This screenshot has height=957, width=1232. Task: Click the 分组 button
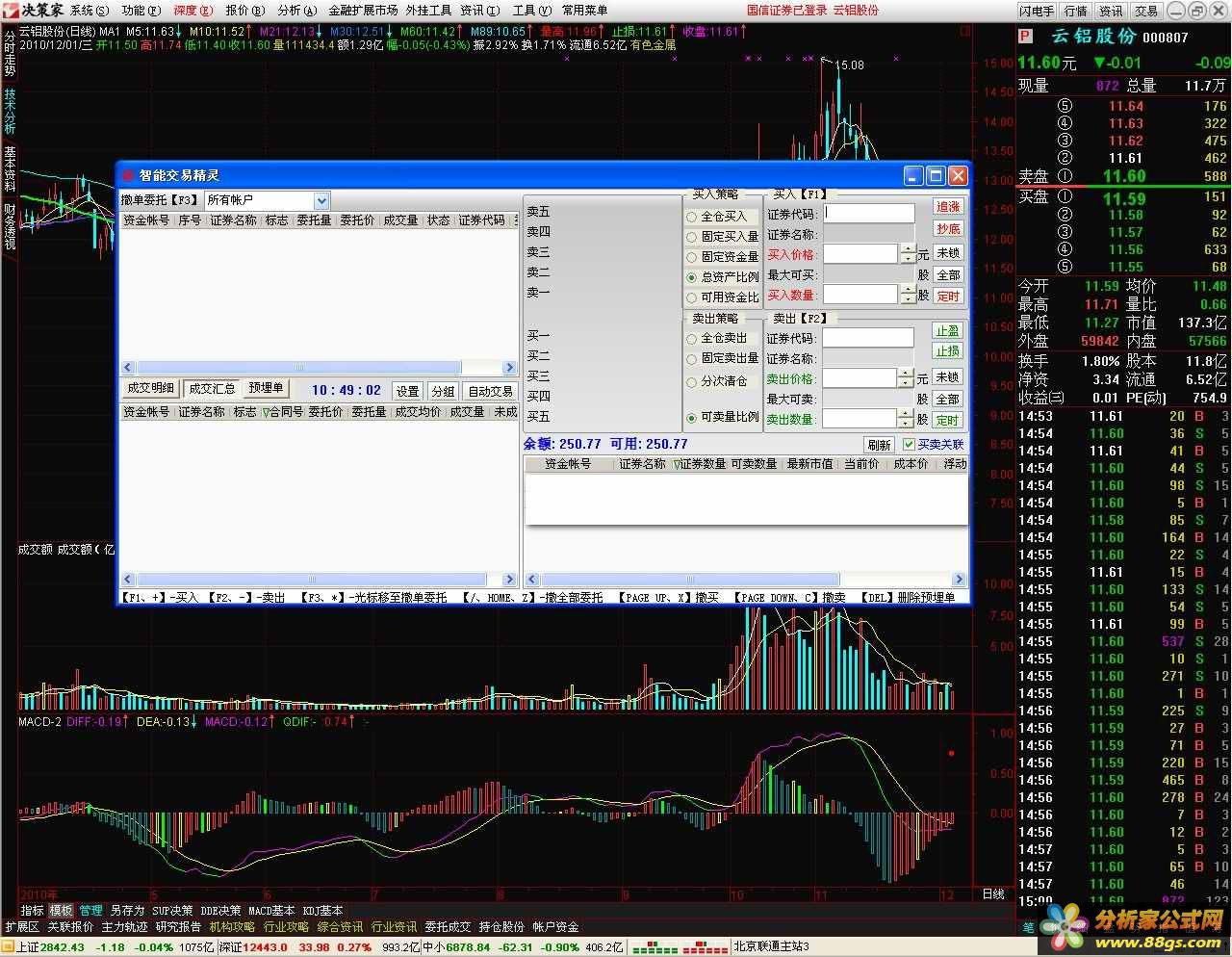pos(443,392)
